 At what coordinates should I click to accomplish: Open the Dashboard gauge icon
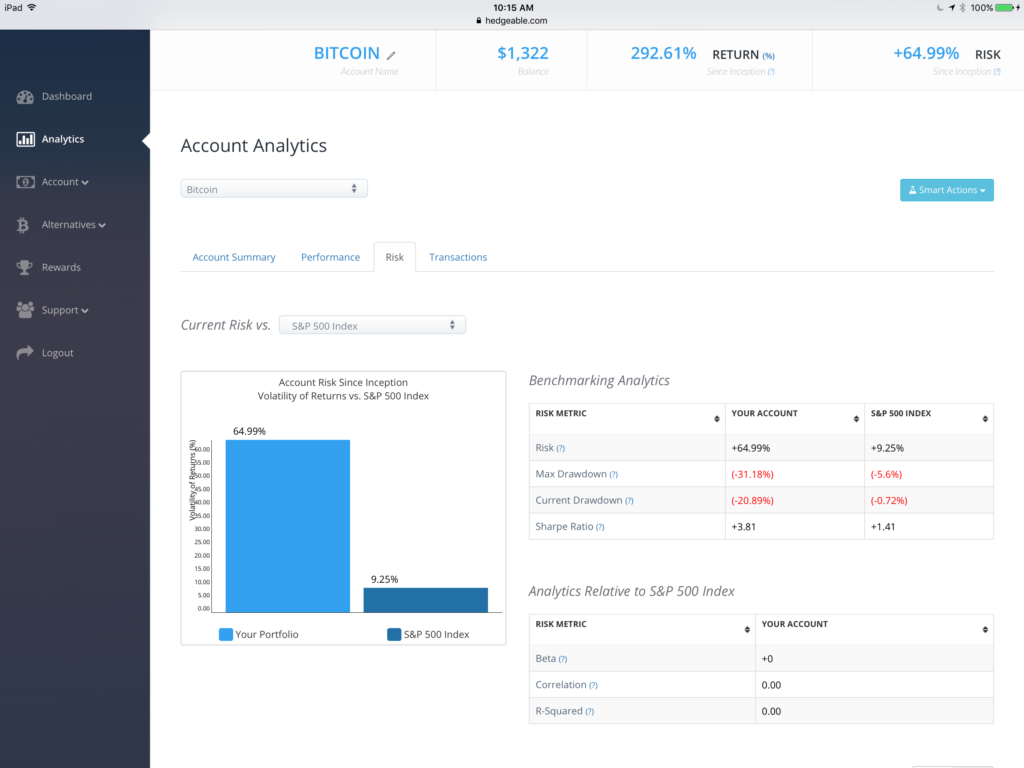pos(25,97)
